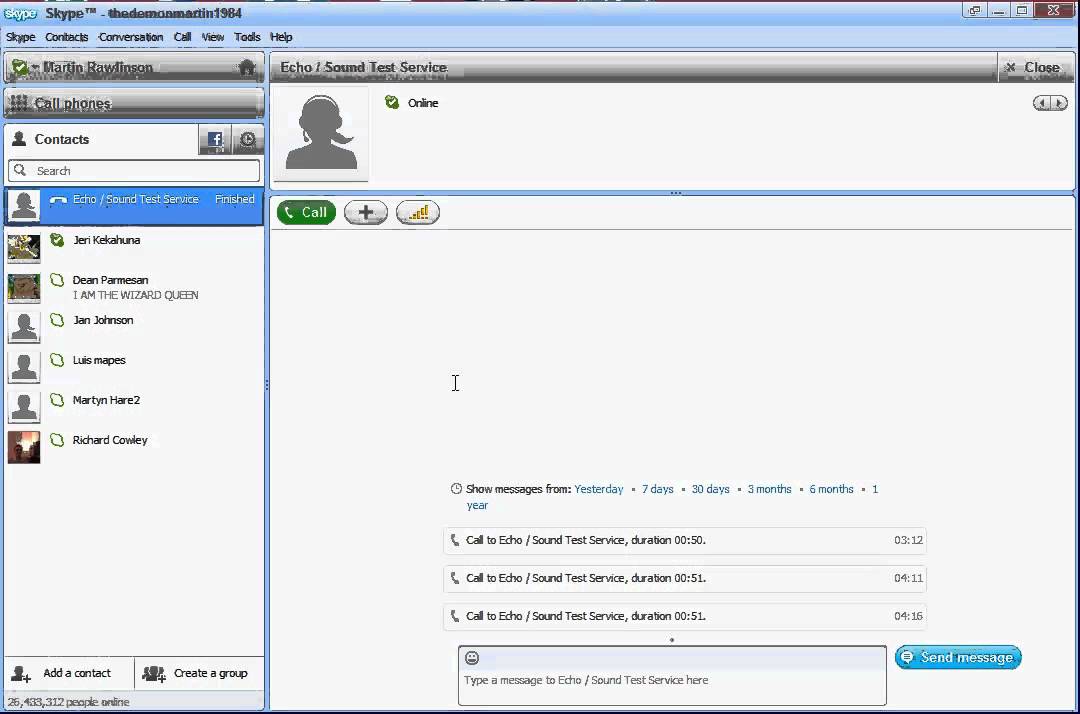Select the Contacts tab
The image size is (1080, 714).
[101, 139]
